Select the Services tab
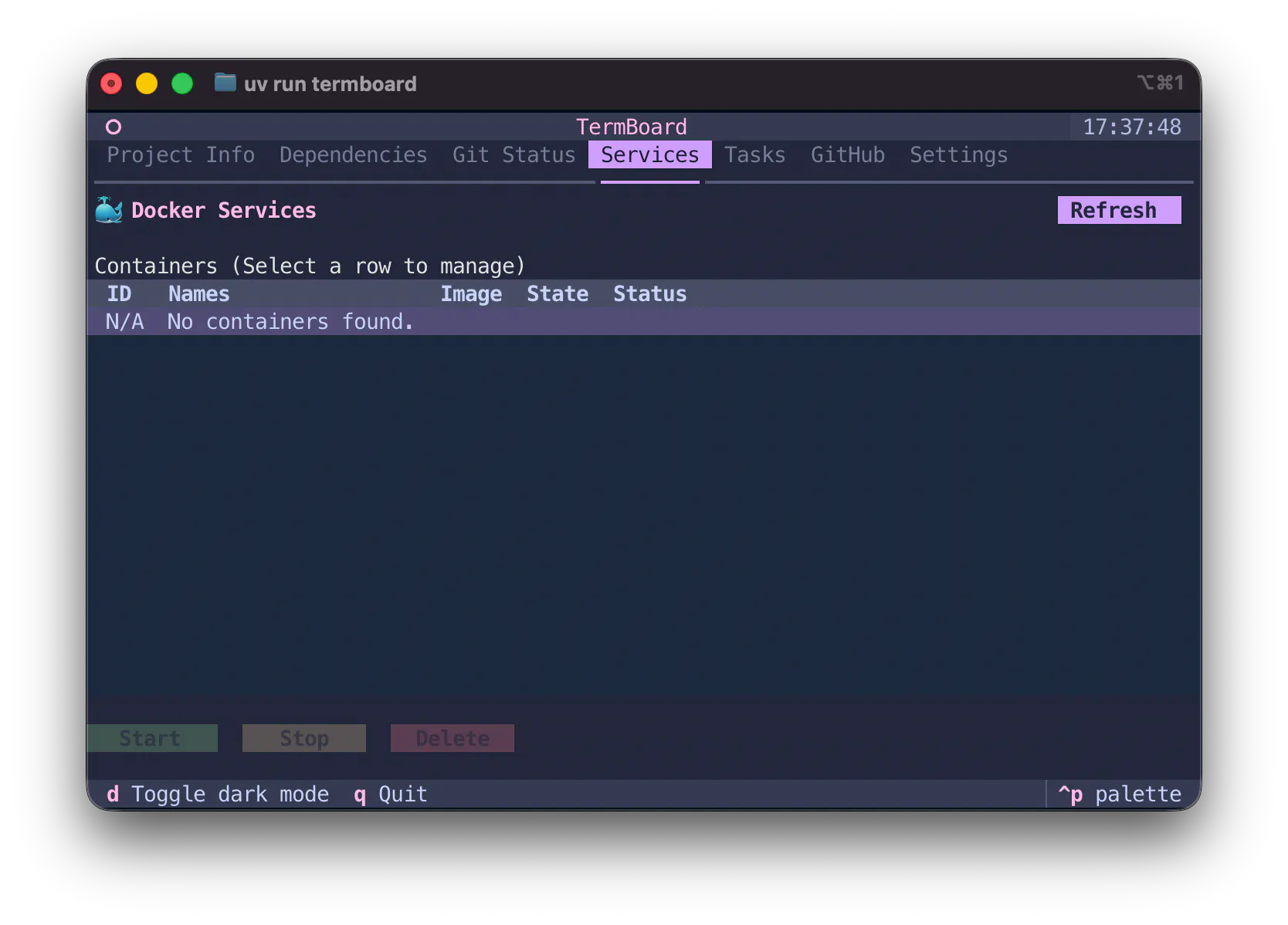 [x=650, y=154]
